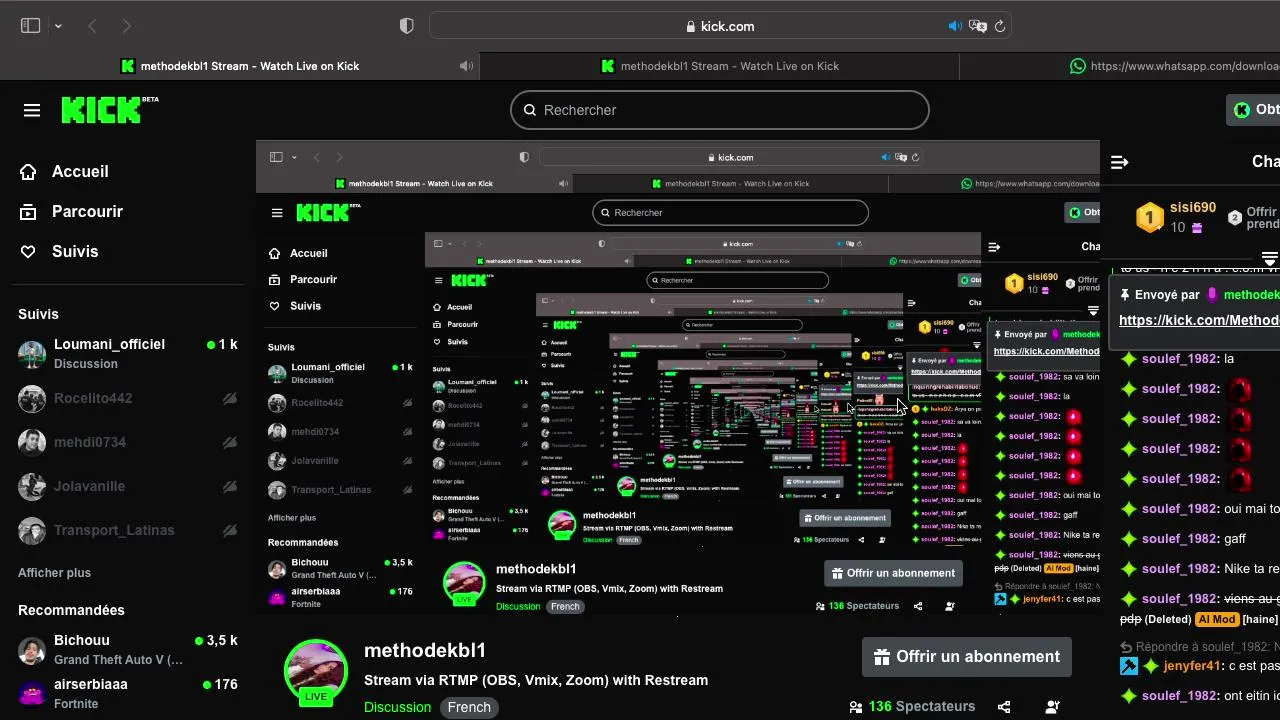Image resolution: width=1280 pixels, height=720 pixels.
Task: Click main chat username on 'soulef_1982: gaff' message
Action: point(1180,539)
